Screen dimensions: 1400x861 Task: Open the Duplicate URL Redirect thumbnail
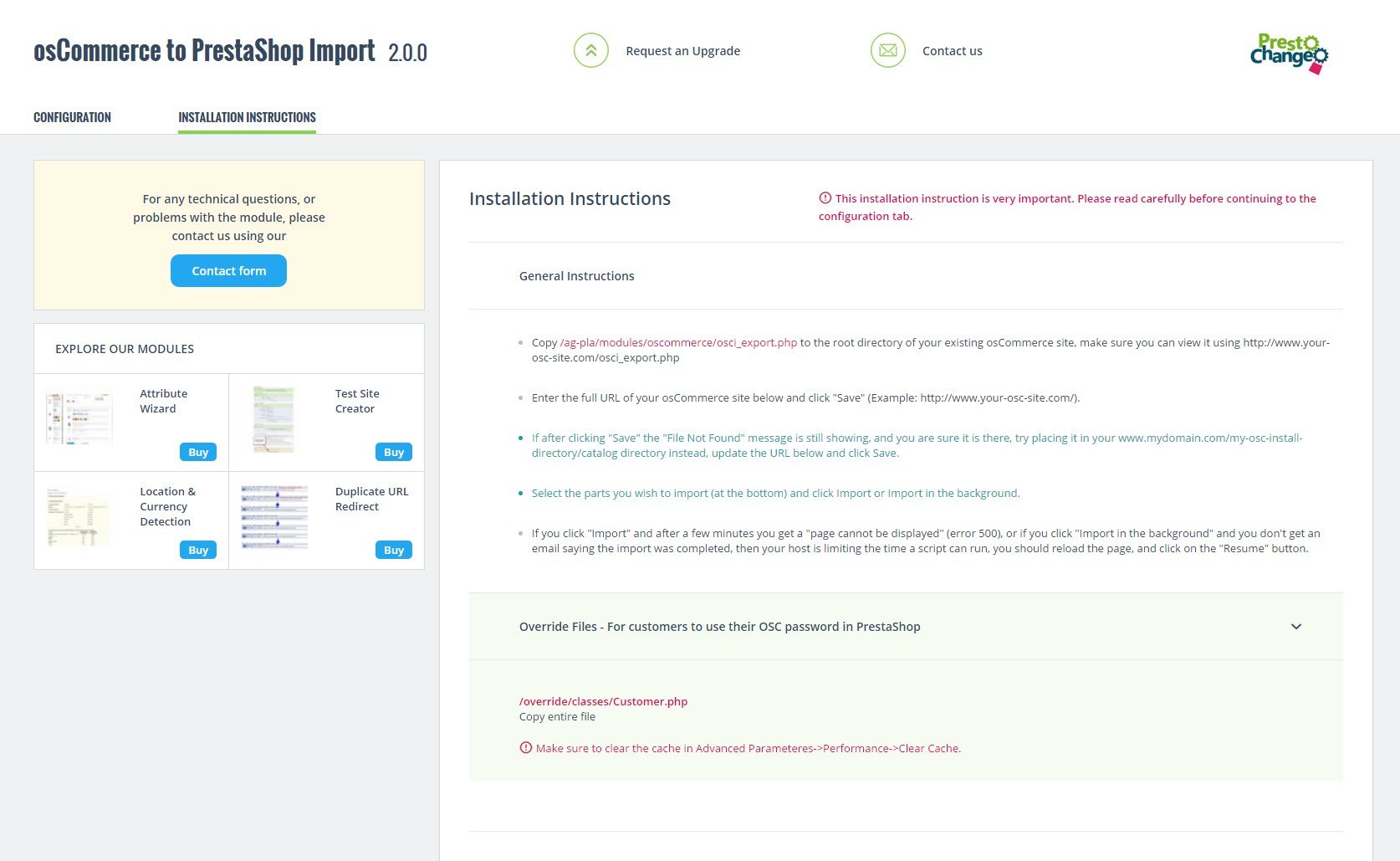click(x=274, y=517)
